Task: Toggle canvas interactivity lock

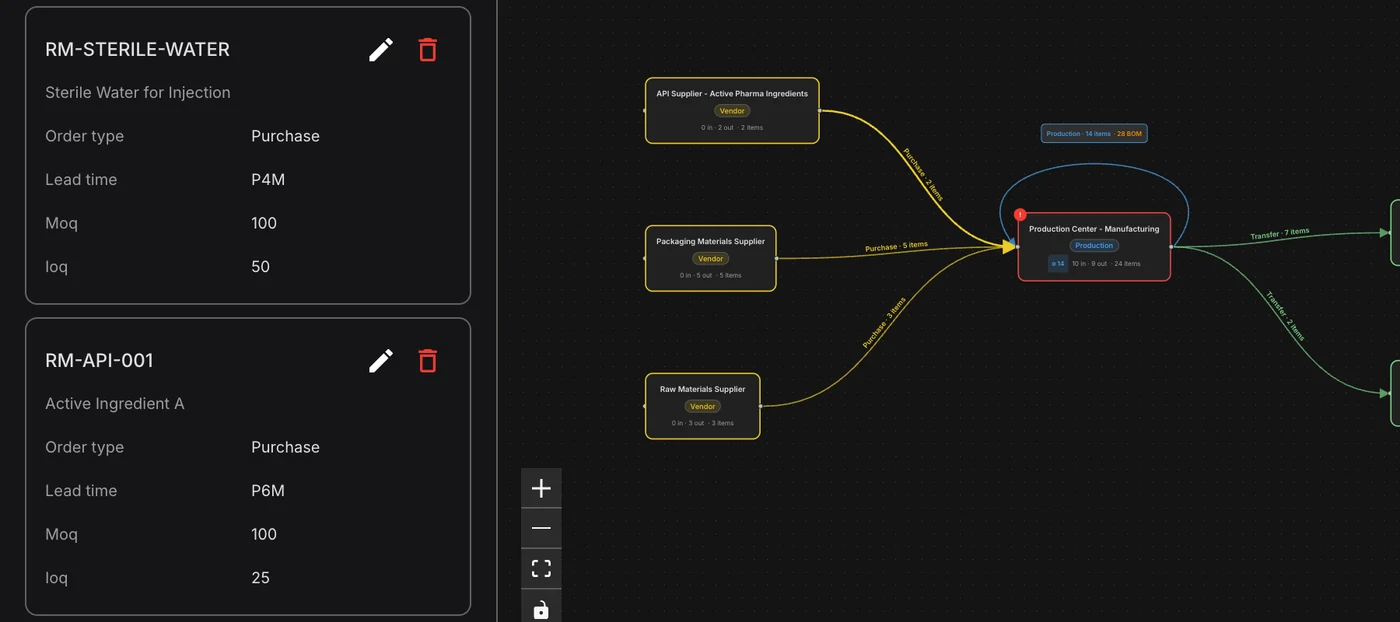Action: pyautogui.click(x=541, y=608)
